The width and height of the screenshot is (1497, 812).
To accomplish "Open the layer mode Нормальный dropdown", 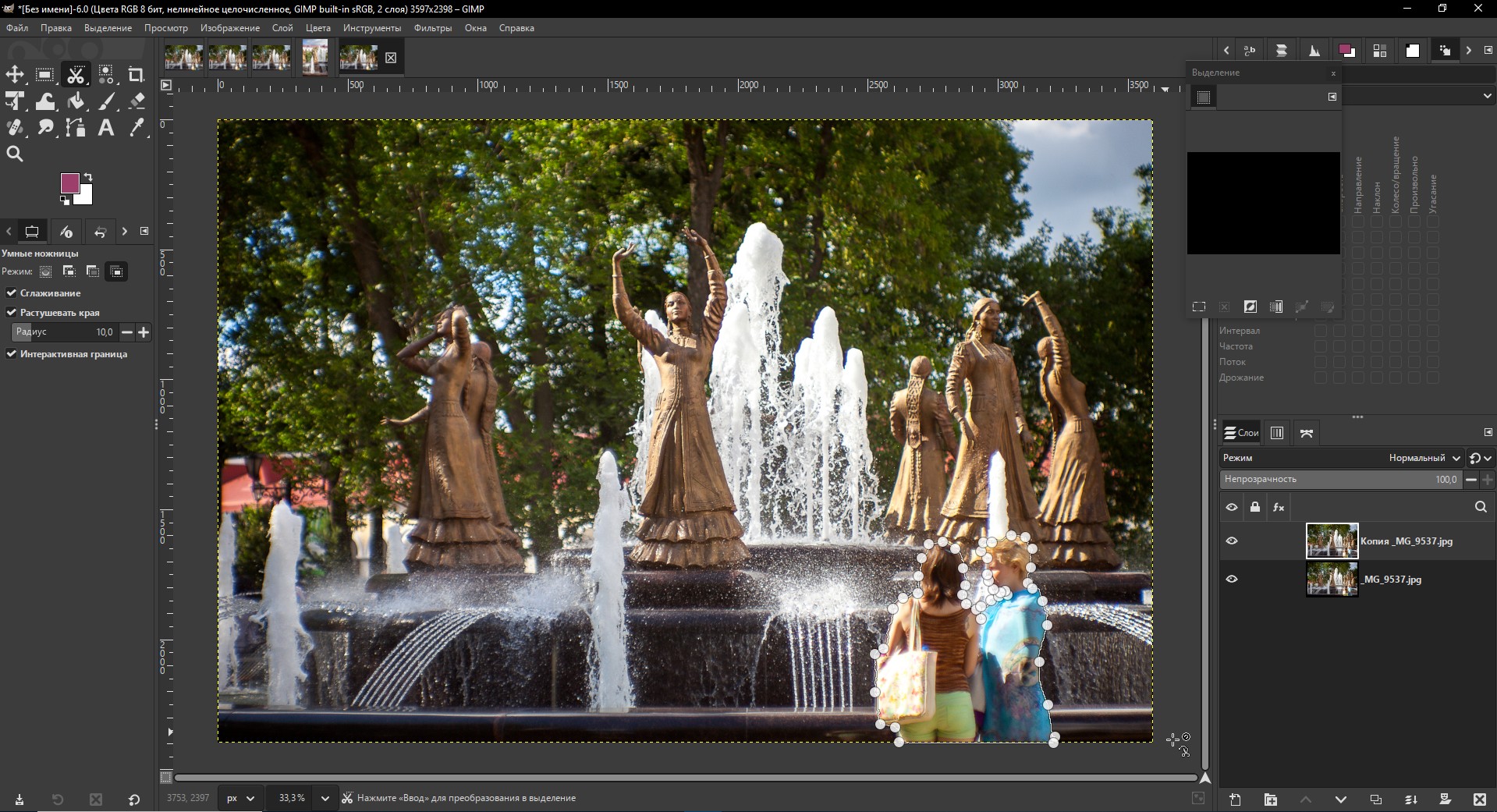I will (x=1424, y=458).
